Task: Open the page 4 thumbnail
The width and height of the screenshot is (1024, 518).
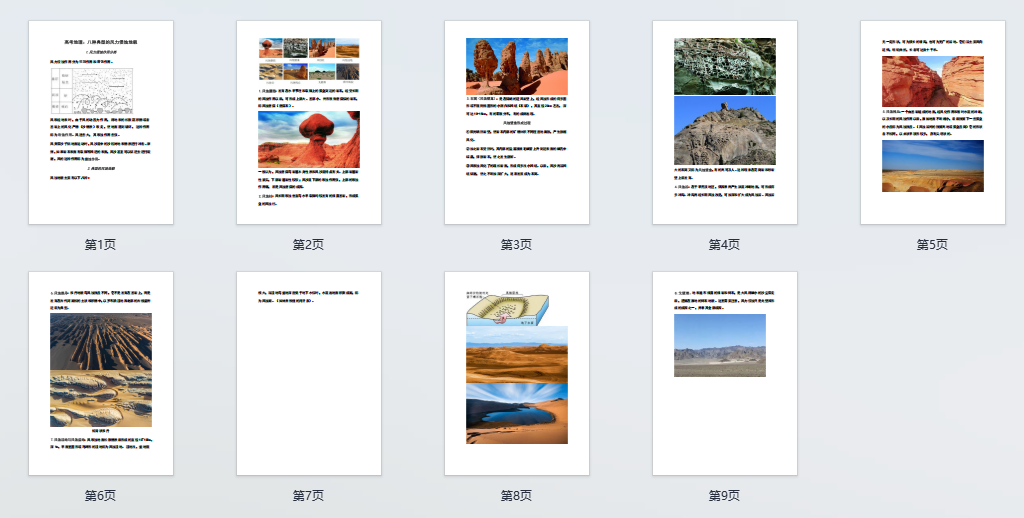Action: pos(724,122)
